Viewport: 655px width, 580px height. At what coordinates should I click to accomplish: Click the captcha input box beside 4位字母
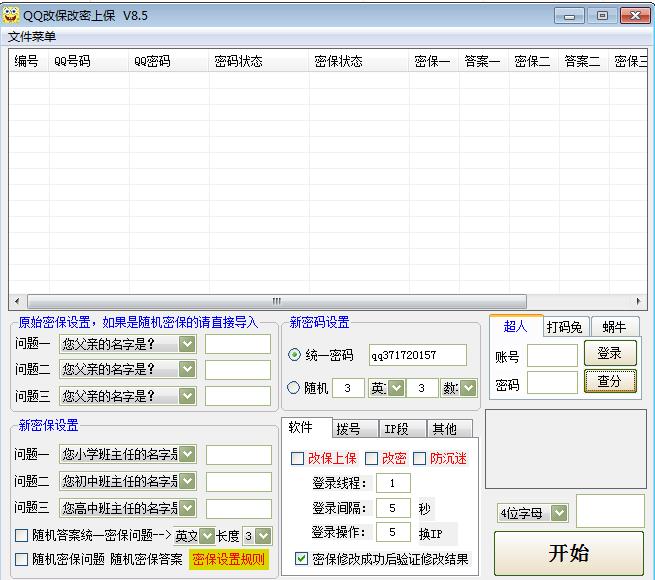click(610, 511)
